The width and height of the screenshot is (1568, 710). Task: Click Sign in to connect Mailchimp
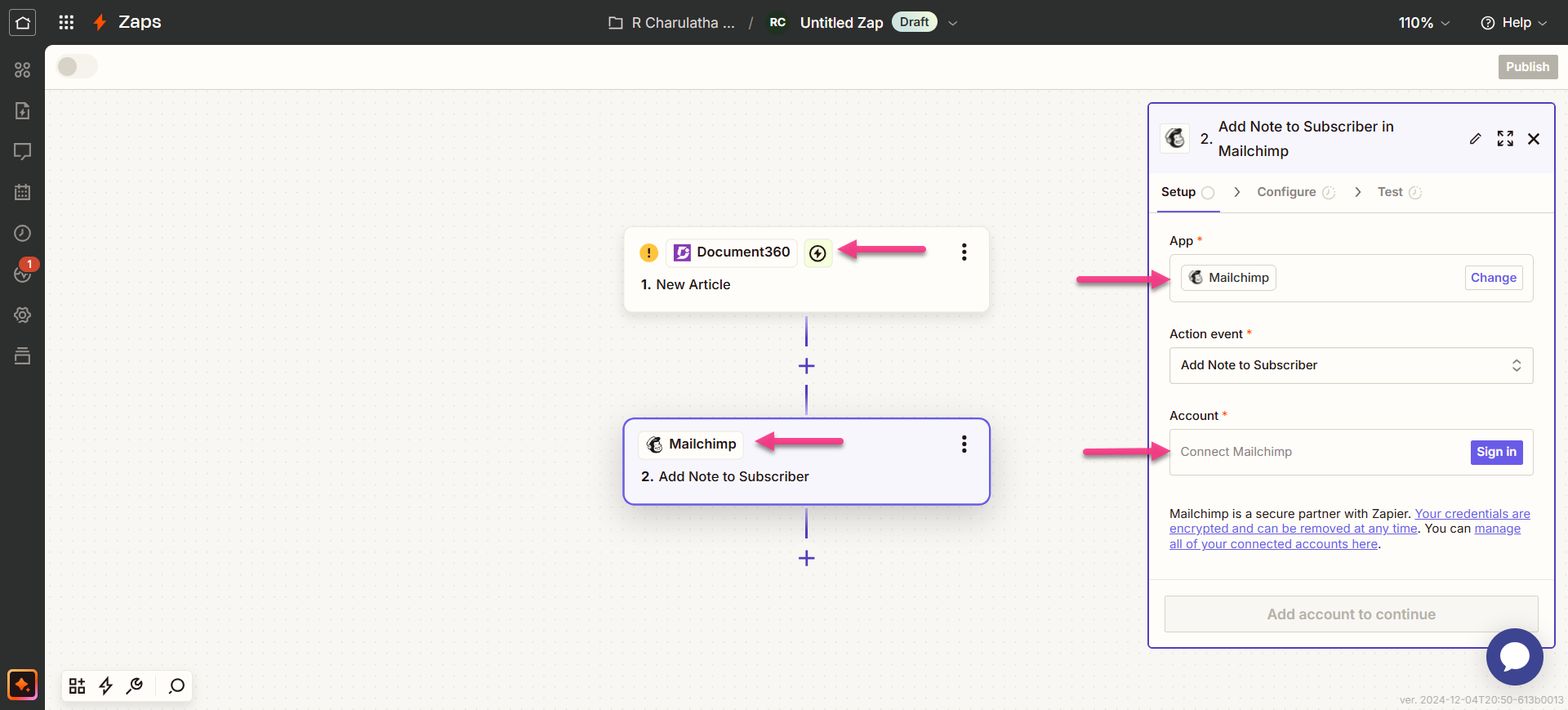[x=1496, y=452]
